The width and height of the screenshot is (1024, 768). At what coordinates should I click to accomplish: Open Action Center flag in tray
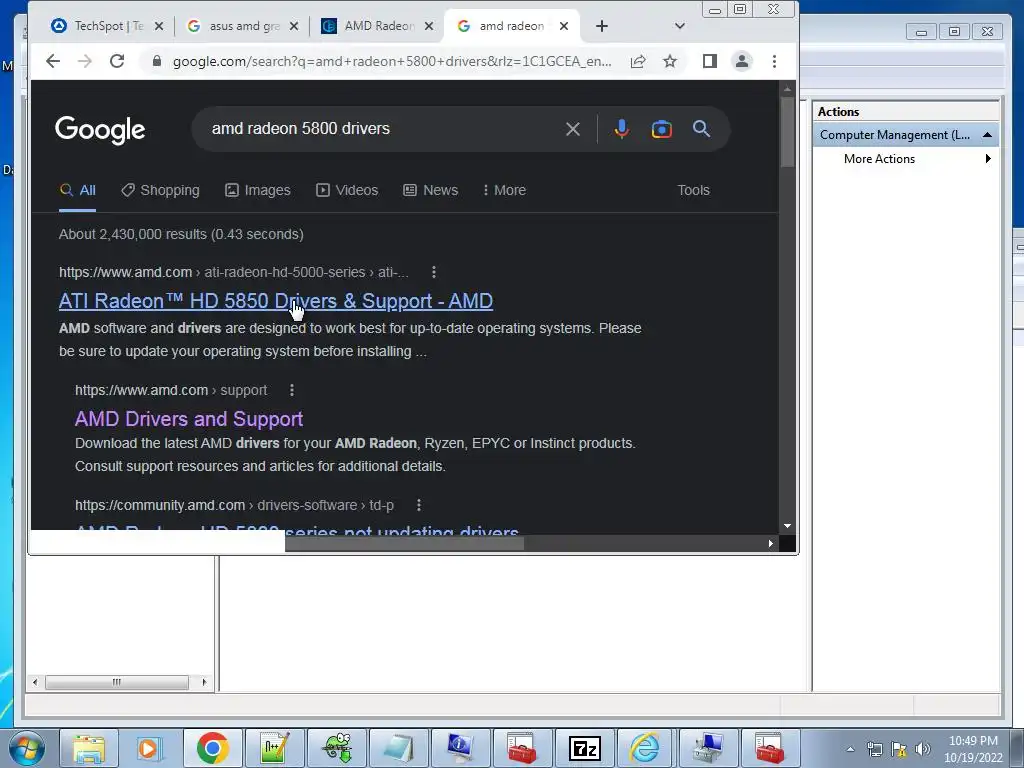click(x=899, y=749)
